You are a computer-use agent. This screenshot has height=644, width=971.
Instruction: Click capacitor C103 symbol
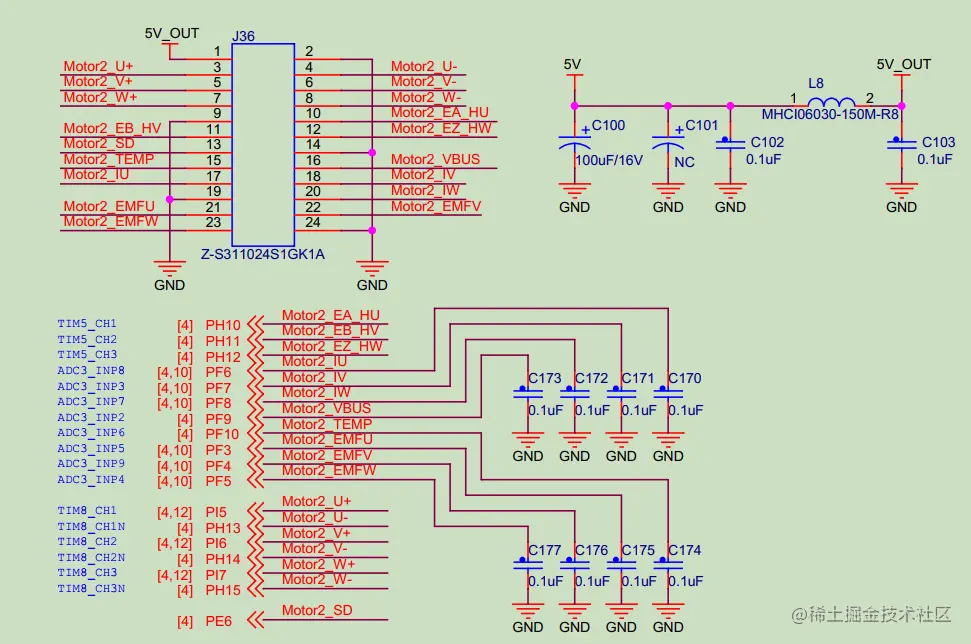(901, 142)
